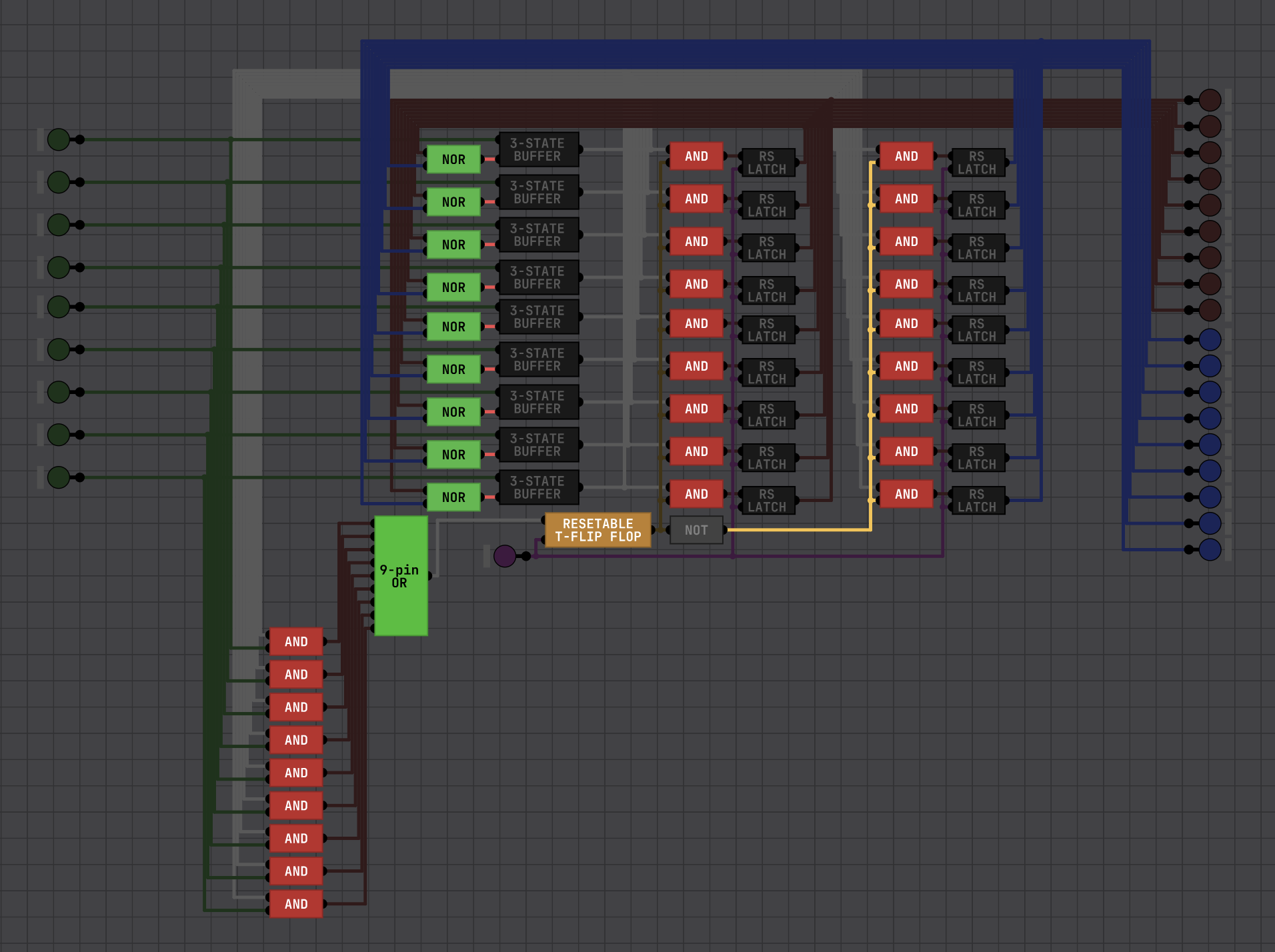Toggle the second green input pin from top
This screenshot has height=952, width=1275.
pyautogui.click(x=59, y=182)
